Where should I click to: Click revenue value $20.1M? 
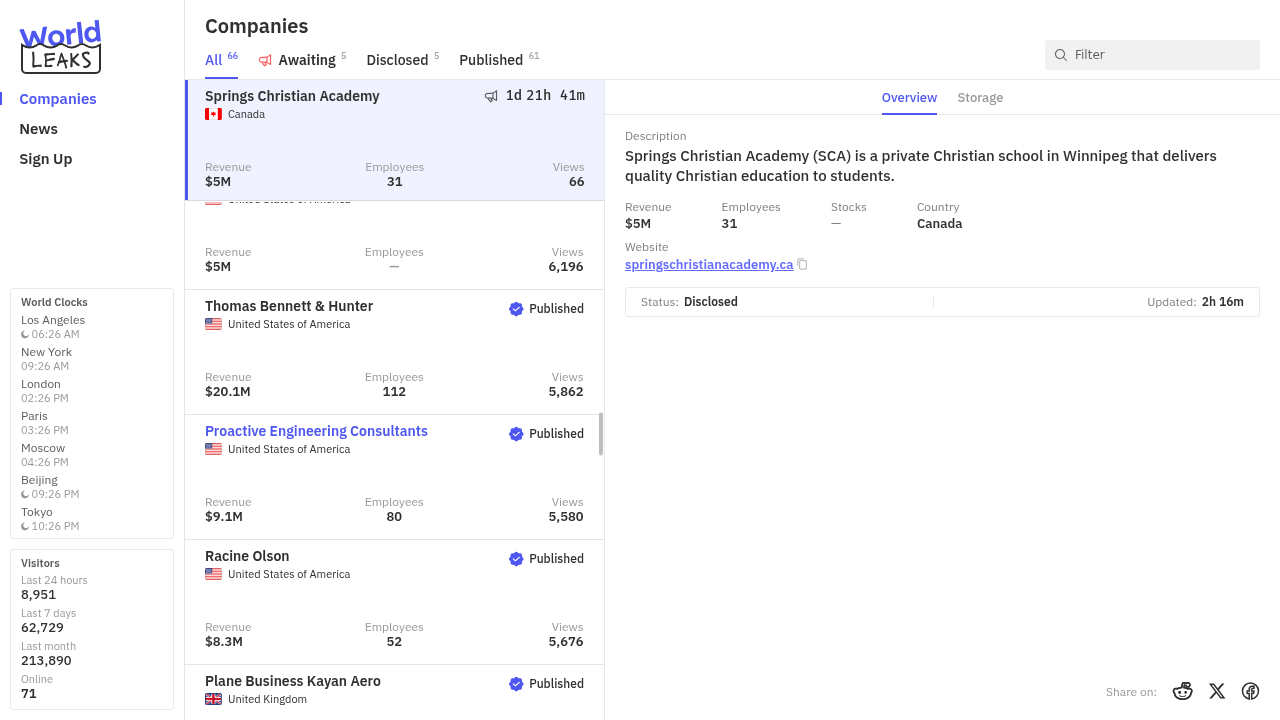tap(228, 392)
